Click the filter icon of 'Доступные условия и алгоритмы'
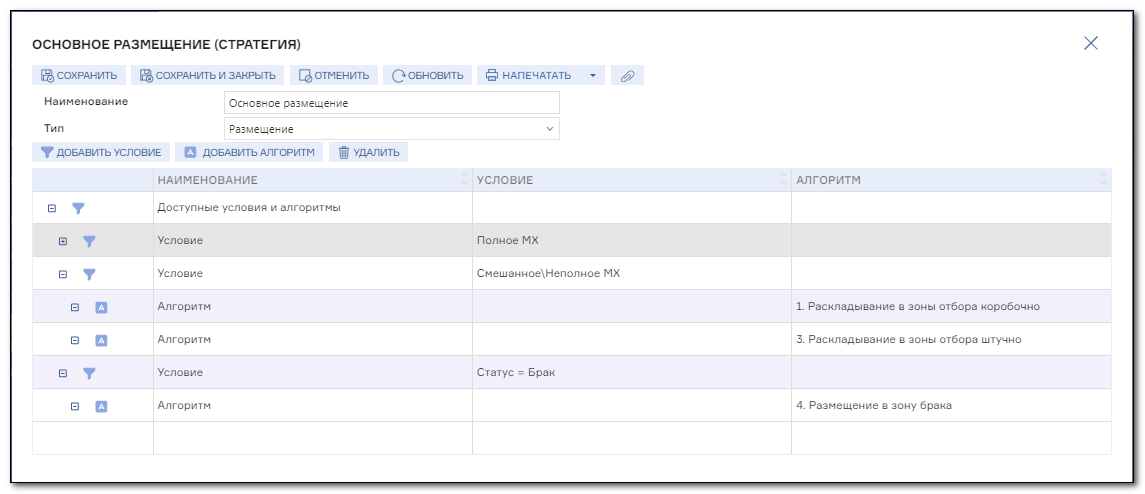1145x494 pixels. tap(78, 208)
